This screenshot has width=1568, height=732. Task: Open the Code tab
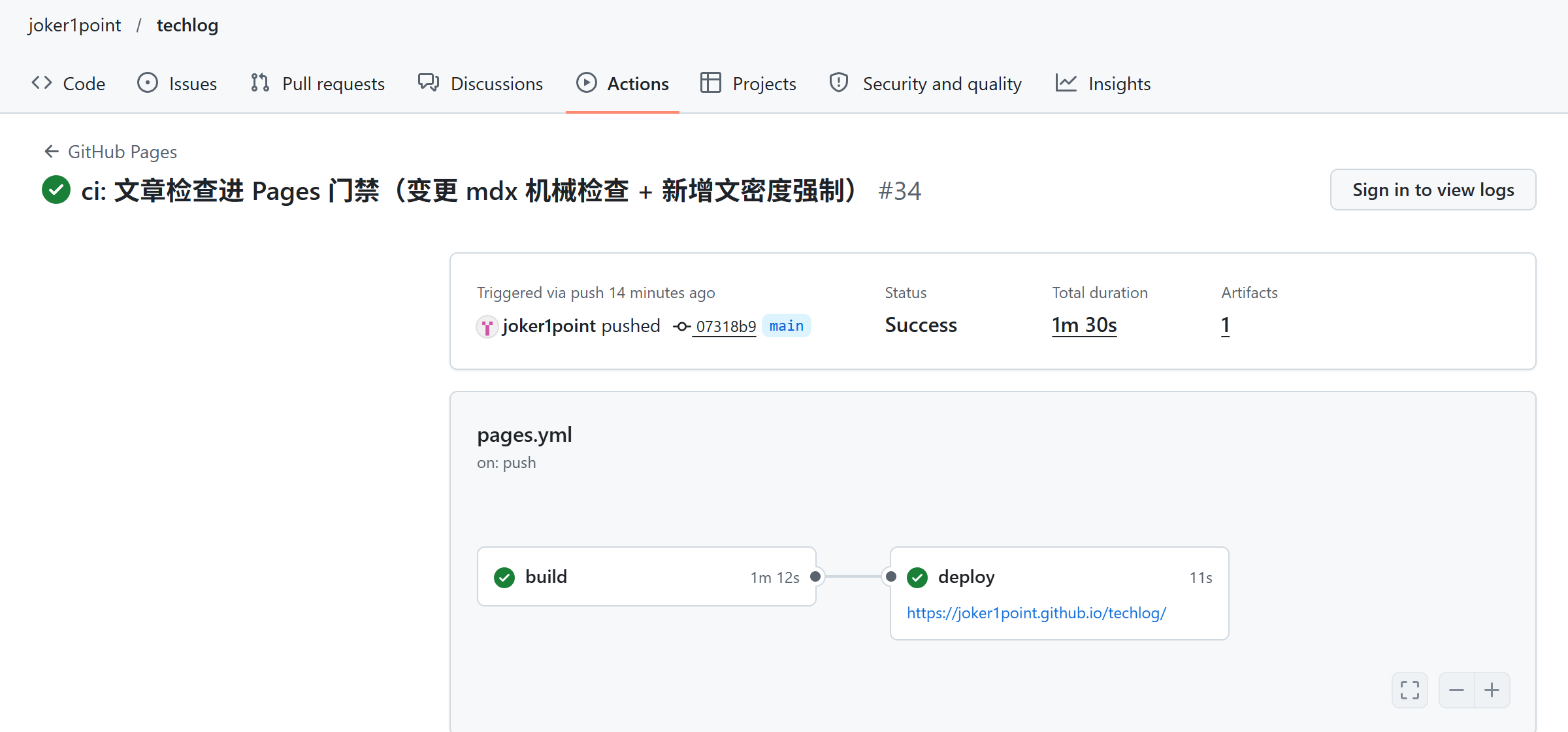[69, 84]
